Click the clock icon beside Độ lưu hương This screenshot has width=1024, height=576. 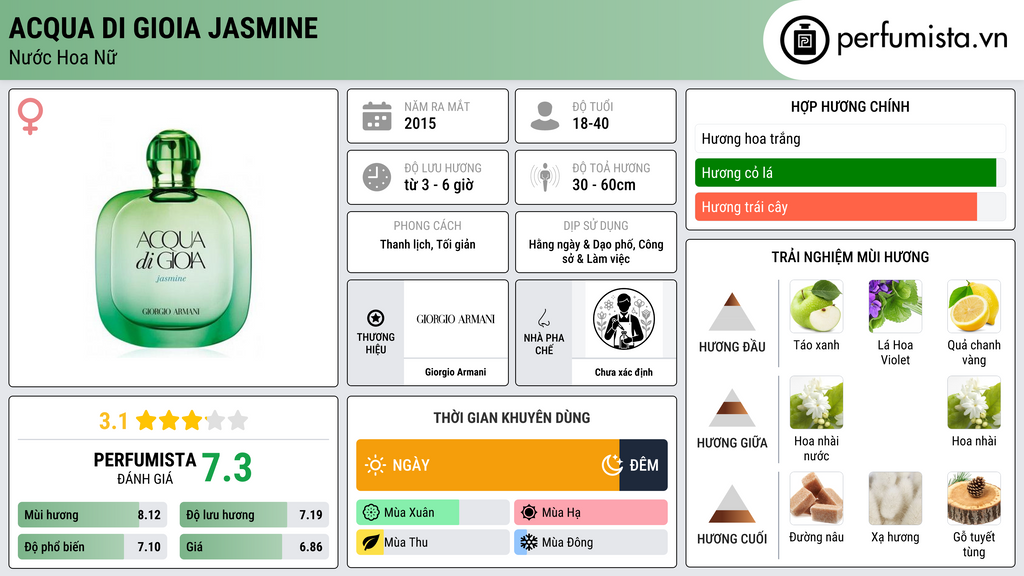click(x=377, y=177)
